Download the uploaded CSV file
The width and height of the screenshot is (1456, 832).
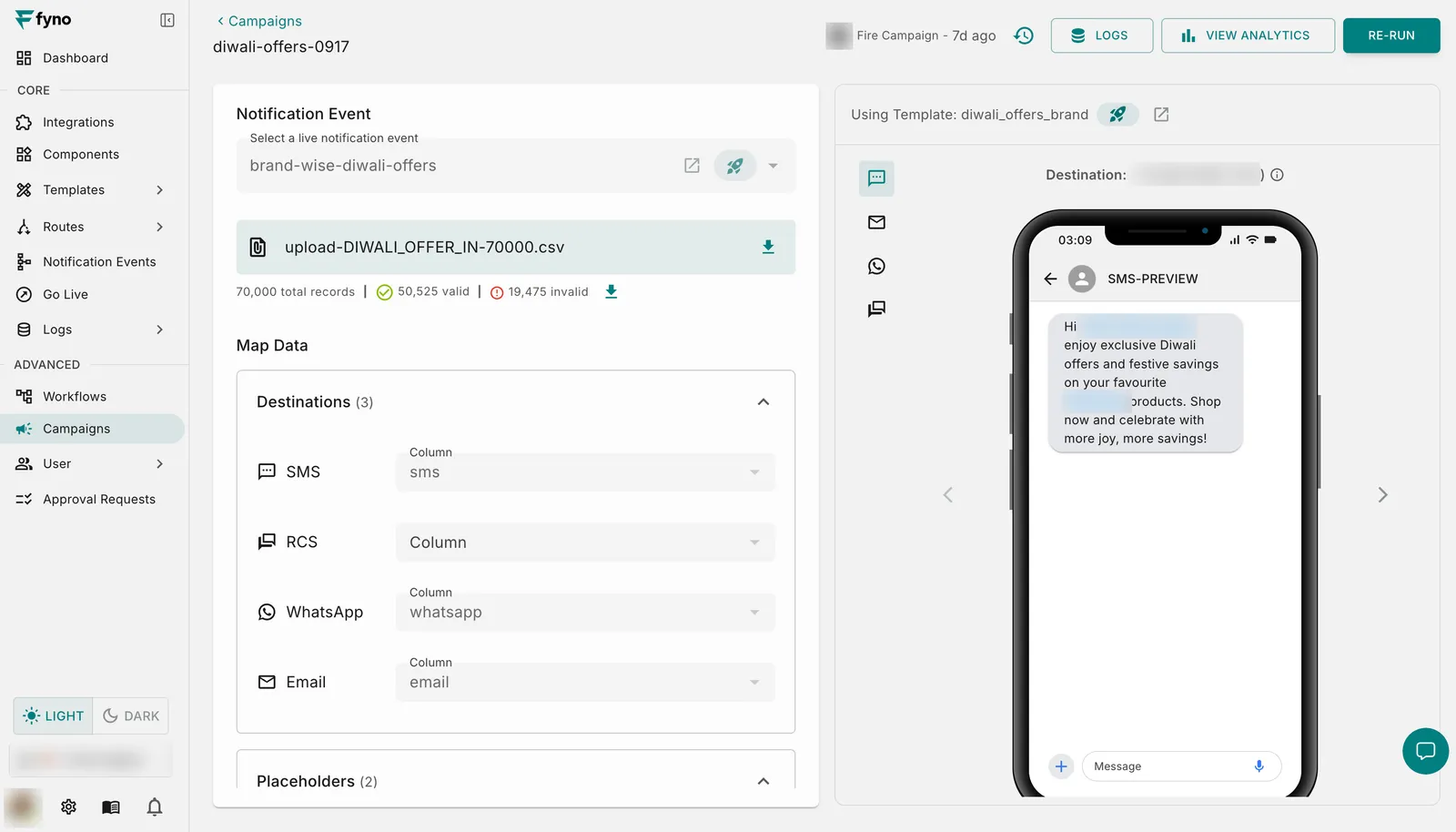click(768, 247)
